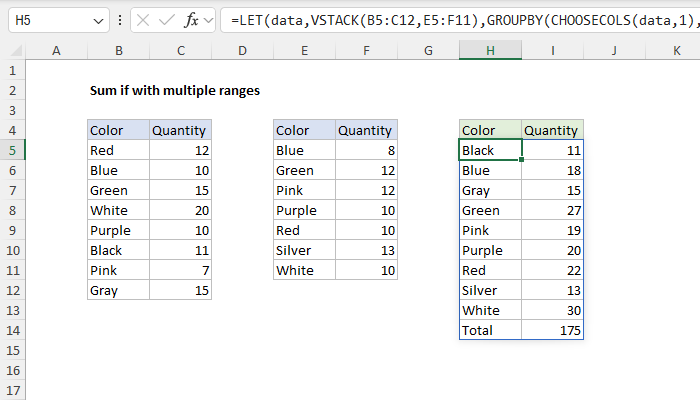Viewport: 700px width, 400px height.
Task: Select cell E11 containing White
Action: coord(304,271)
